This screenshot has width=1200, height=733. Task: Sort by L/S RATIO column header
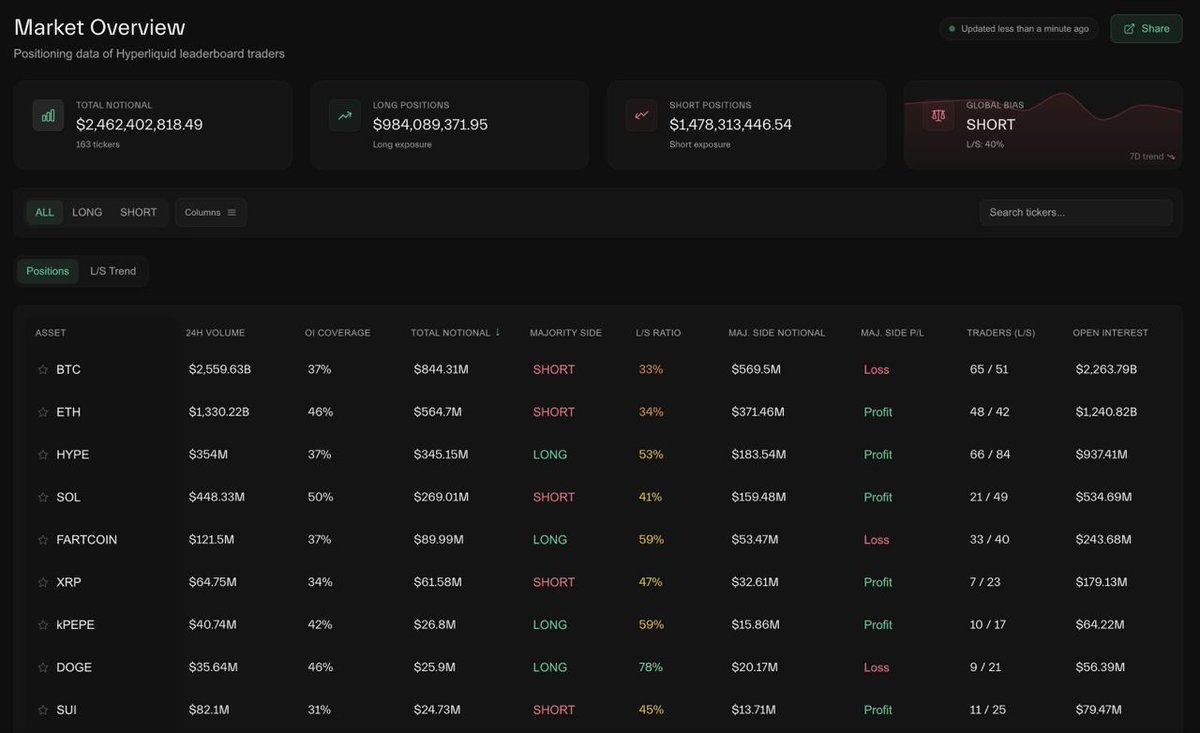658,333
